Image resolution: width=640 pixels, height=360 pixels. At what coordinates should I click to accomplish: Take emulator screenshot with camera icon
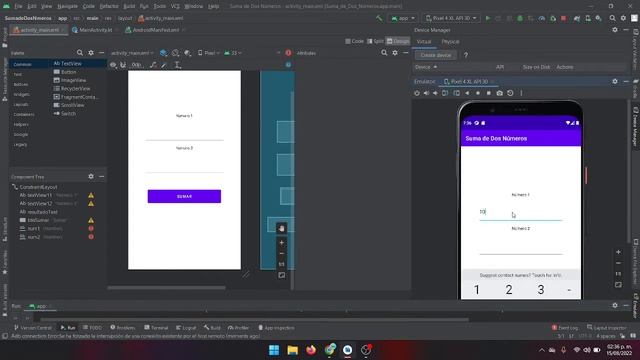[x=499, y=93]
